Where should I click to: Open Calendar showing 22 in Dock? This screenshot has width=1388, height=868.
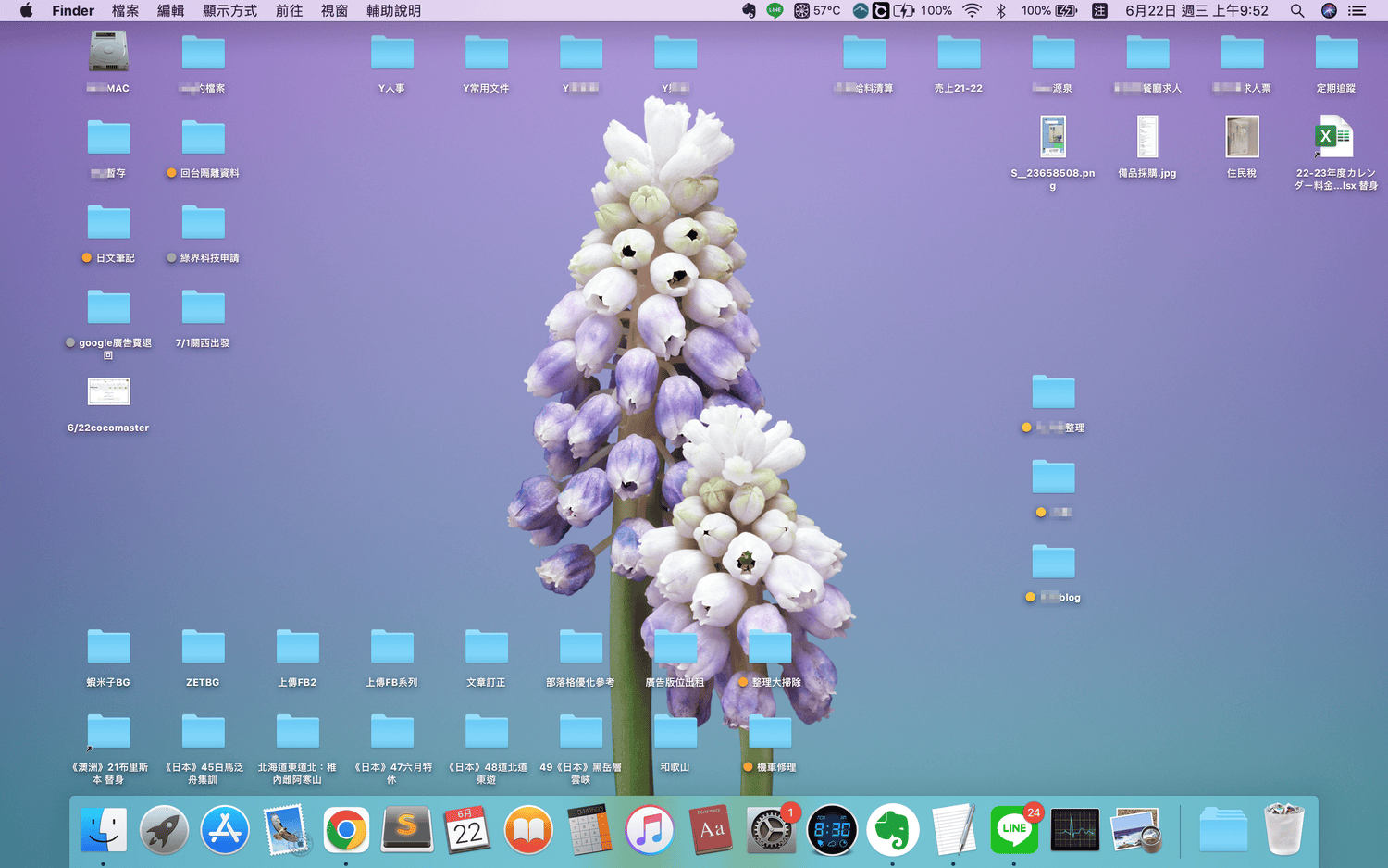pyautogui.click(x=467, y=830)
